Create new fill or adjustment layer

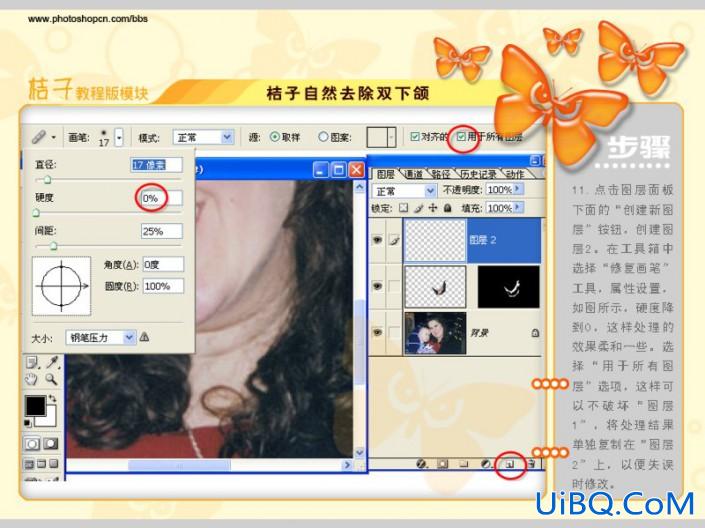(486, 464)
